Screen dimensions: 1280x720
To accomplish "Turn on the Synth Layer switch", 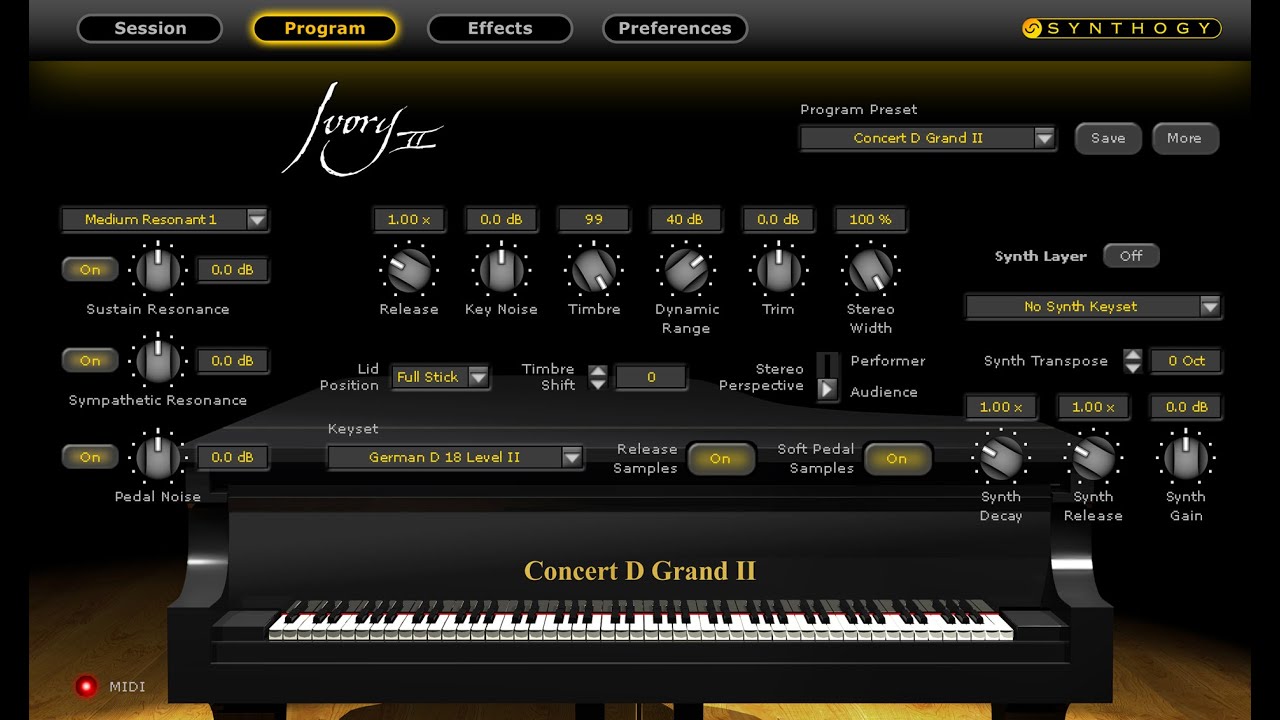I will [x=1131, y=256].
